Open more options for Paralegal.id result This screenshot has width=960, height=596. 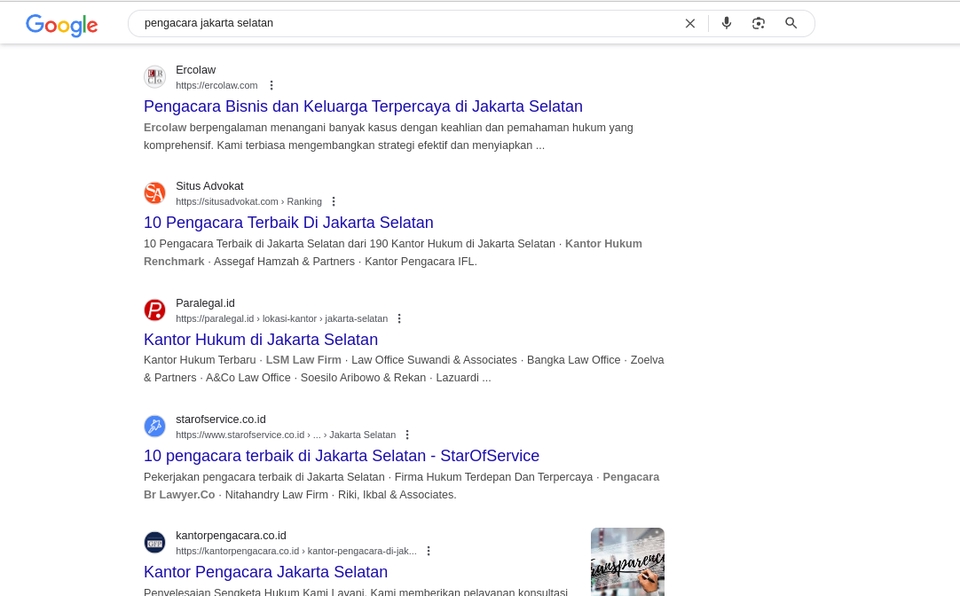[399, 319]
